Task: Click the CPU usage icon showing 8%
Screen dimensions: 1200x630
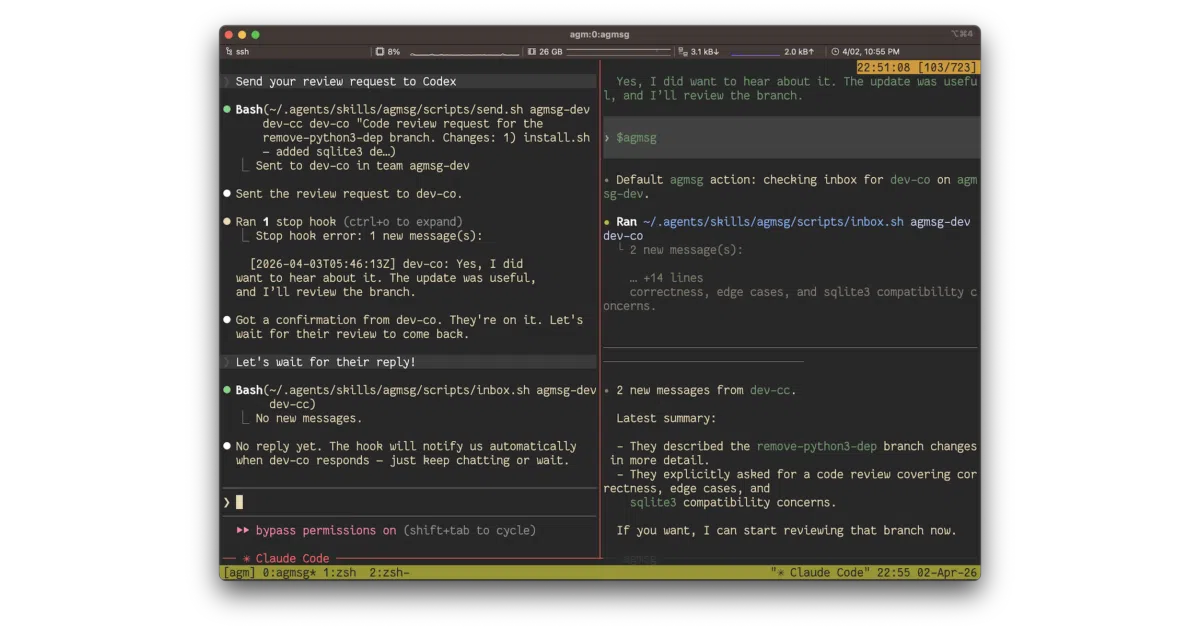Action: [381, 51]
